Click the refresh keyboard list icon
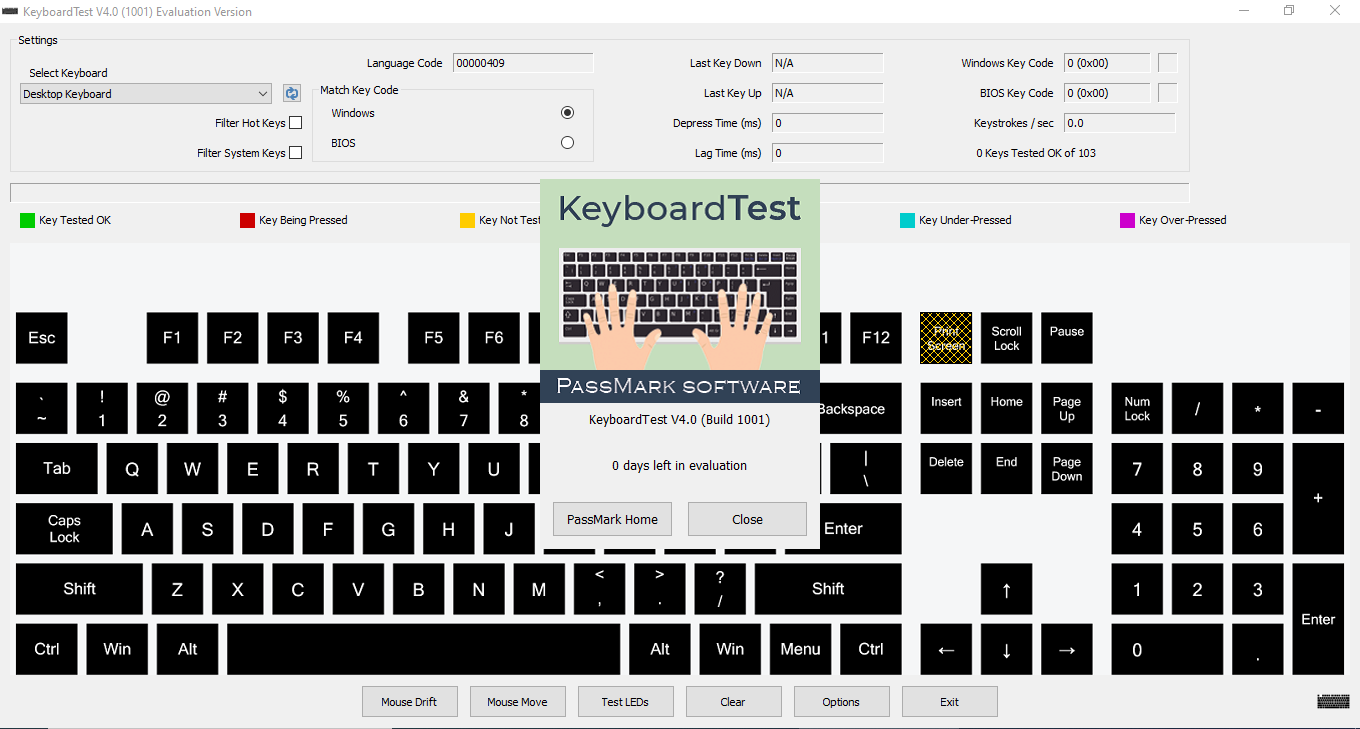Viewport: 1360px width, 729px height. [x=292, y=93]
